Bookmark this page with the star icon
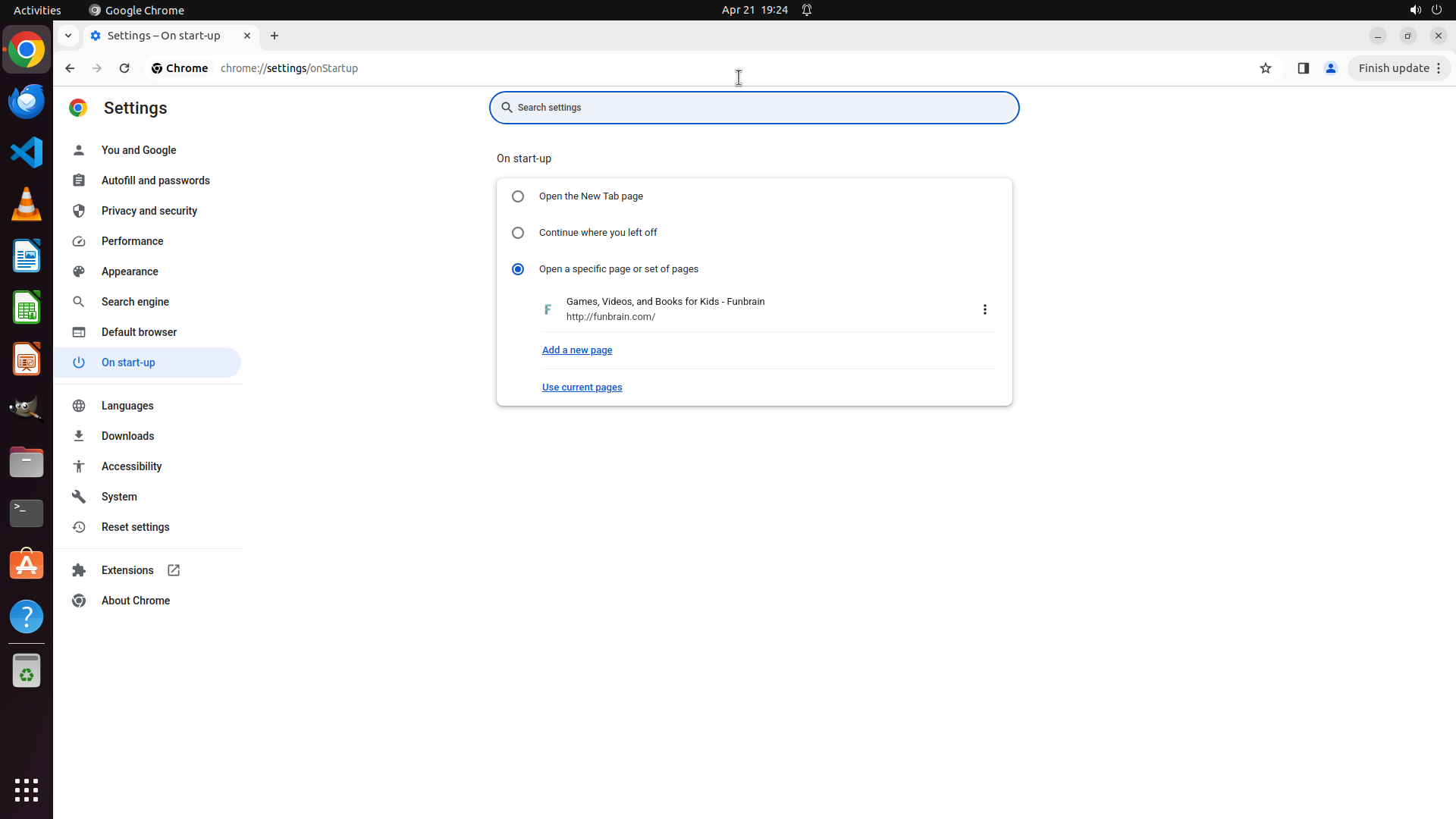This screenshot has width=1456, height=819. click(1265, 68)
